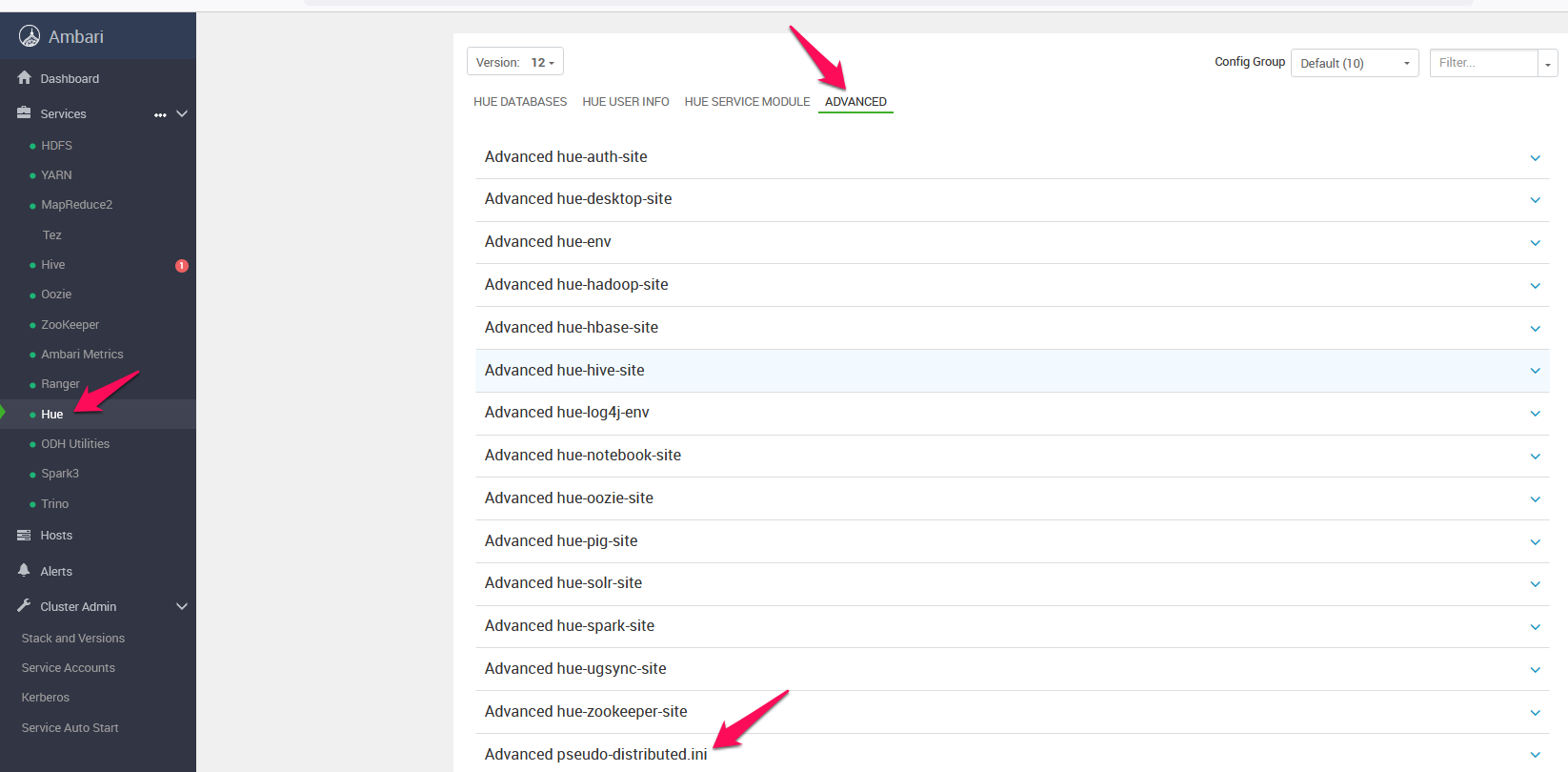Expand Advanced hue-hadoop-site section
This screenshot has height=772, width=1568.
click(x=1012, y=285)
